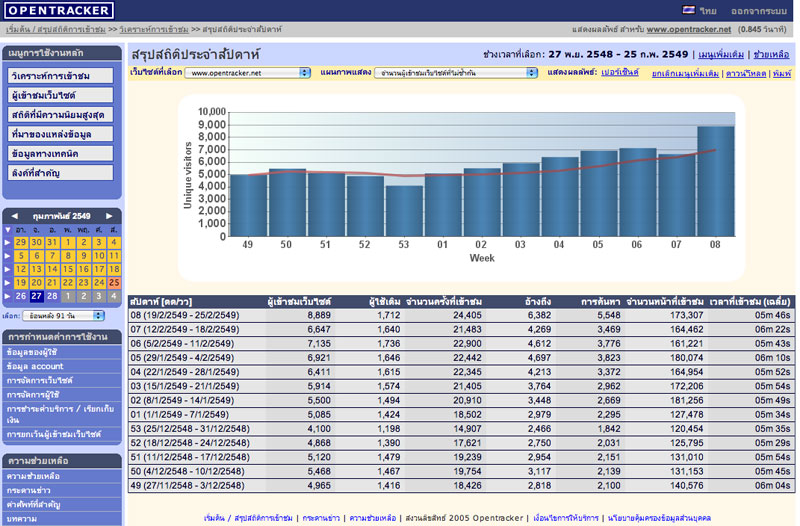
Task: Click the OPENTRACKER logo
Action: click(x=59, y=10)
